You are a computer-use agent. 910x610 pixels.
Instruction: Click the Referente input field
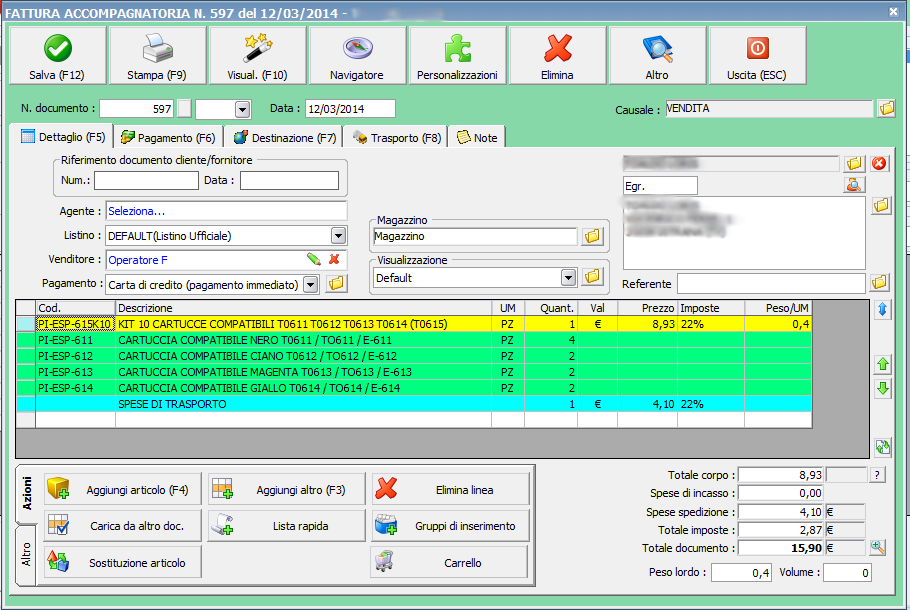click(x=771, y=284)
